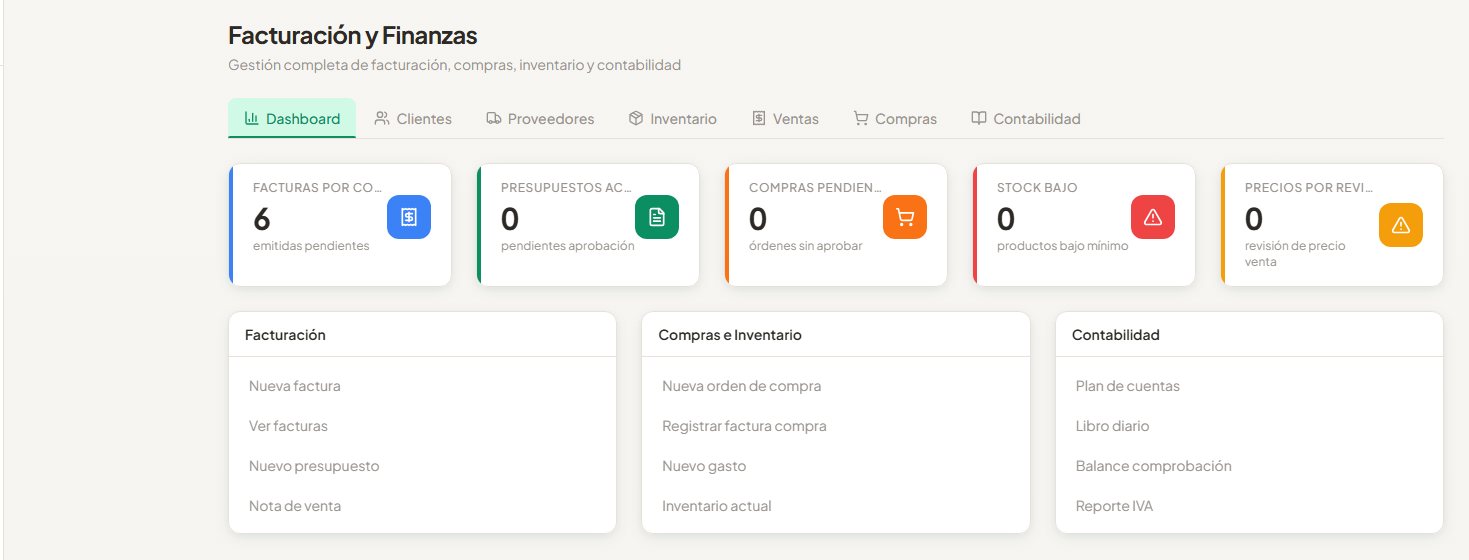The height and width of the screenshot is (560, 1469).
Task: Click Libro diario link
Action: tap(1113, 426)
